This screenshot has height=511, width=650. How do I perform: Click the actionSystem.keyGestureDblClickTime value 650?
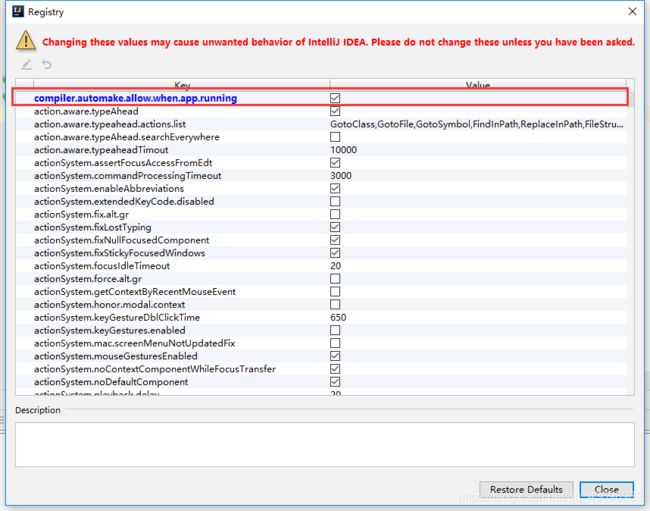pyautogui.click(x=338, y=317)
